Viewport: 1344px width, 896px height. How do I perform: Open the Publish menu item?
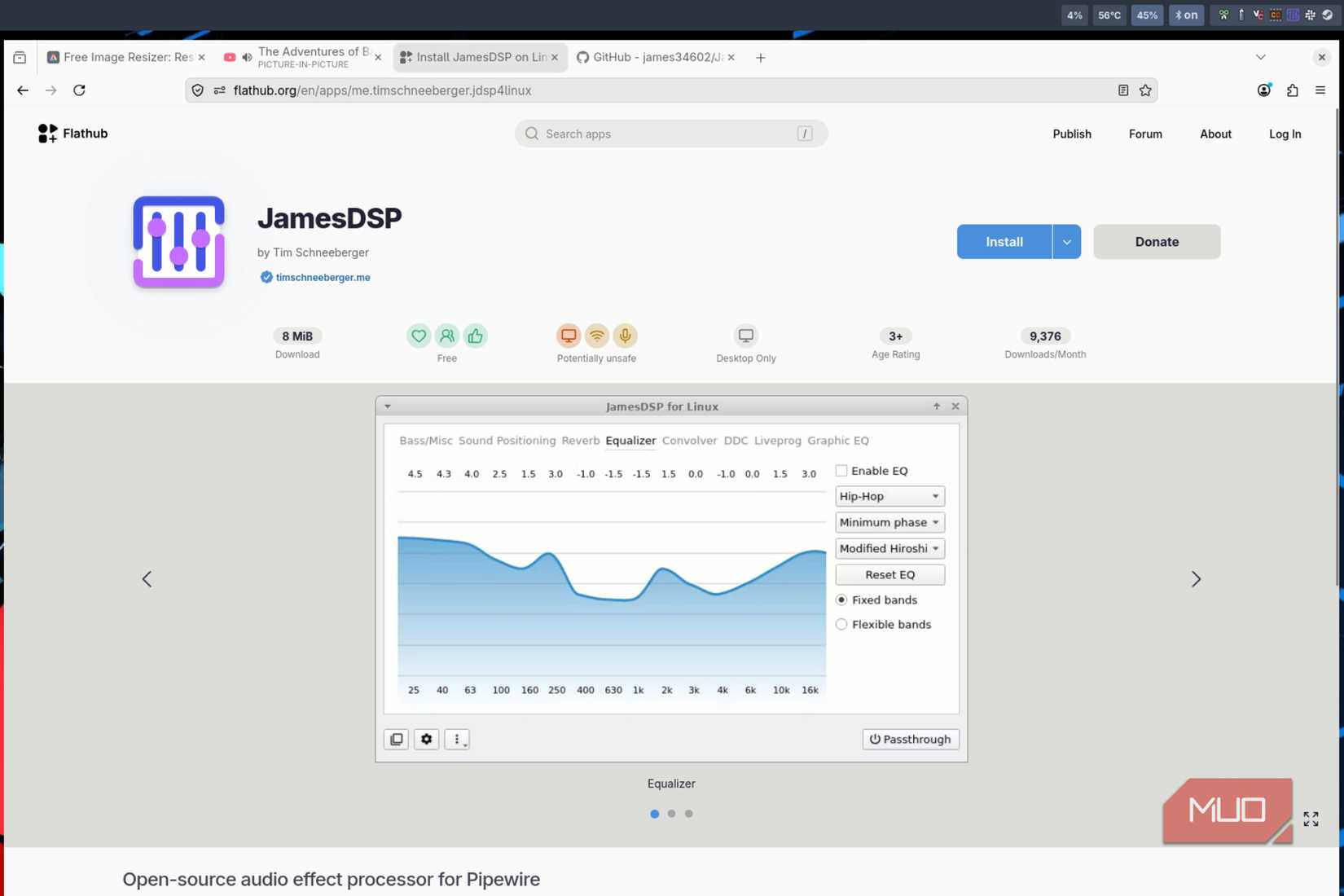(1071, 134)
